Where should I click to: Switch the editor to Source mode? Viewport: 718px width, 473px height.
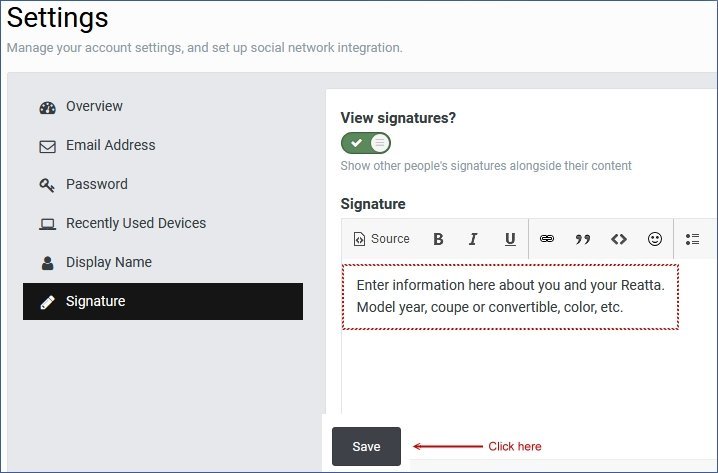(382, 239)
